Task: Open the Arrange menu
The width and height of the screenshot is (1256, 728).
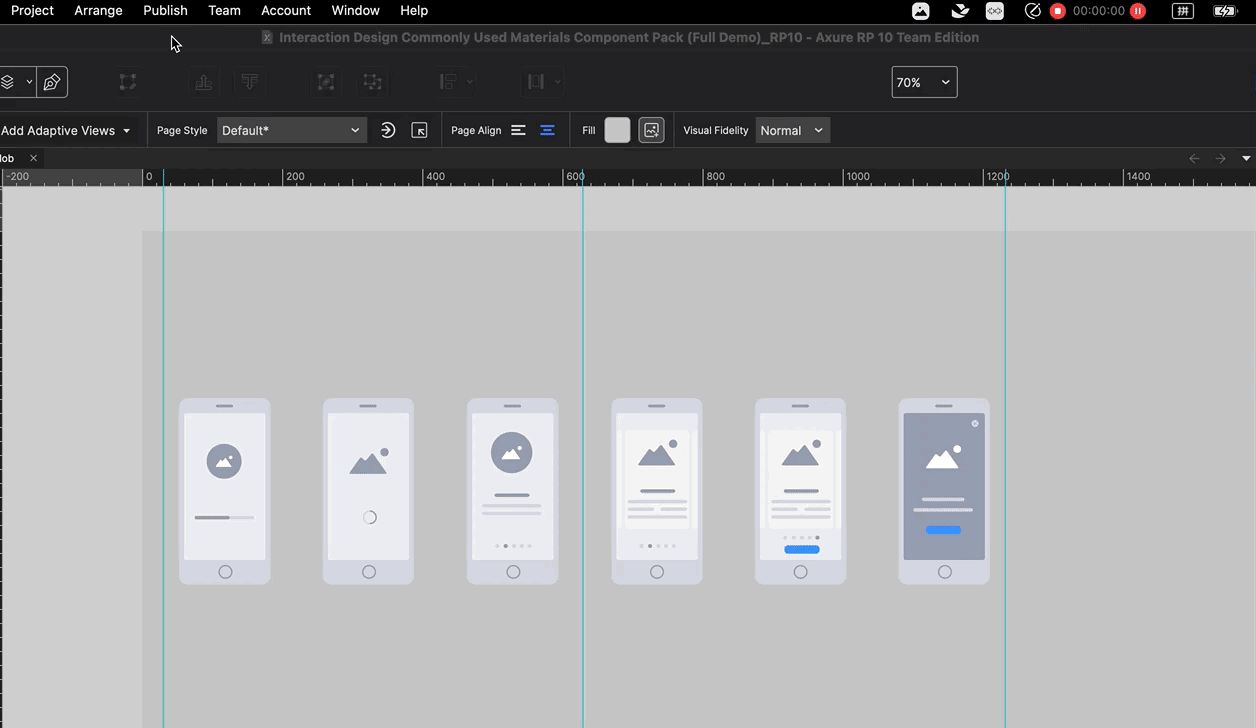Action: (x=98, y=10)
